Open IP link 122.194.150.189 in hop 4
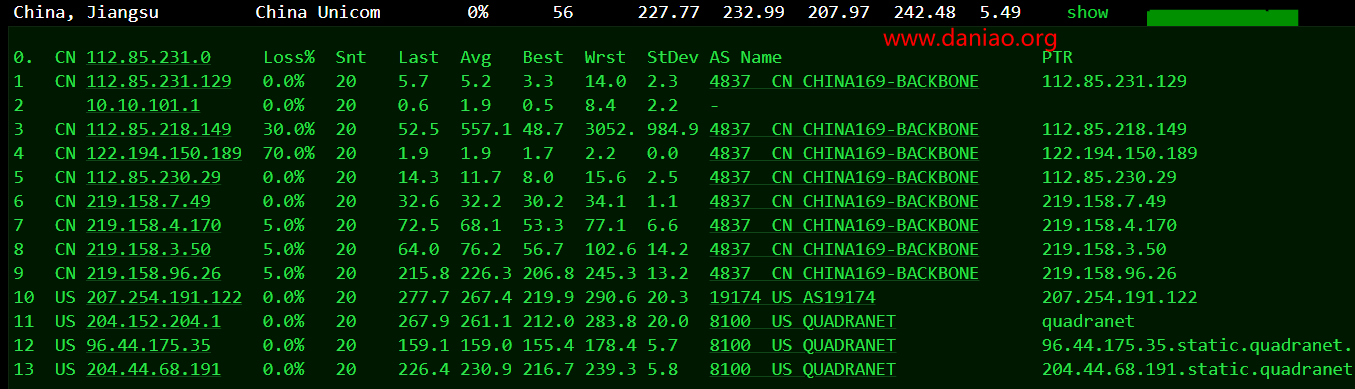Image resolution: width=1355 pixels, height=389 pixels. coord(165,153)
